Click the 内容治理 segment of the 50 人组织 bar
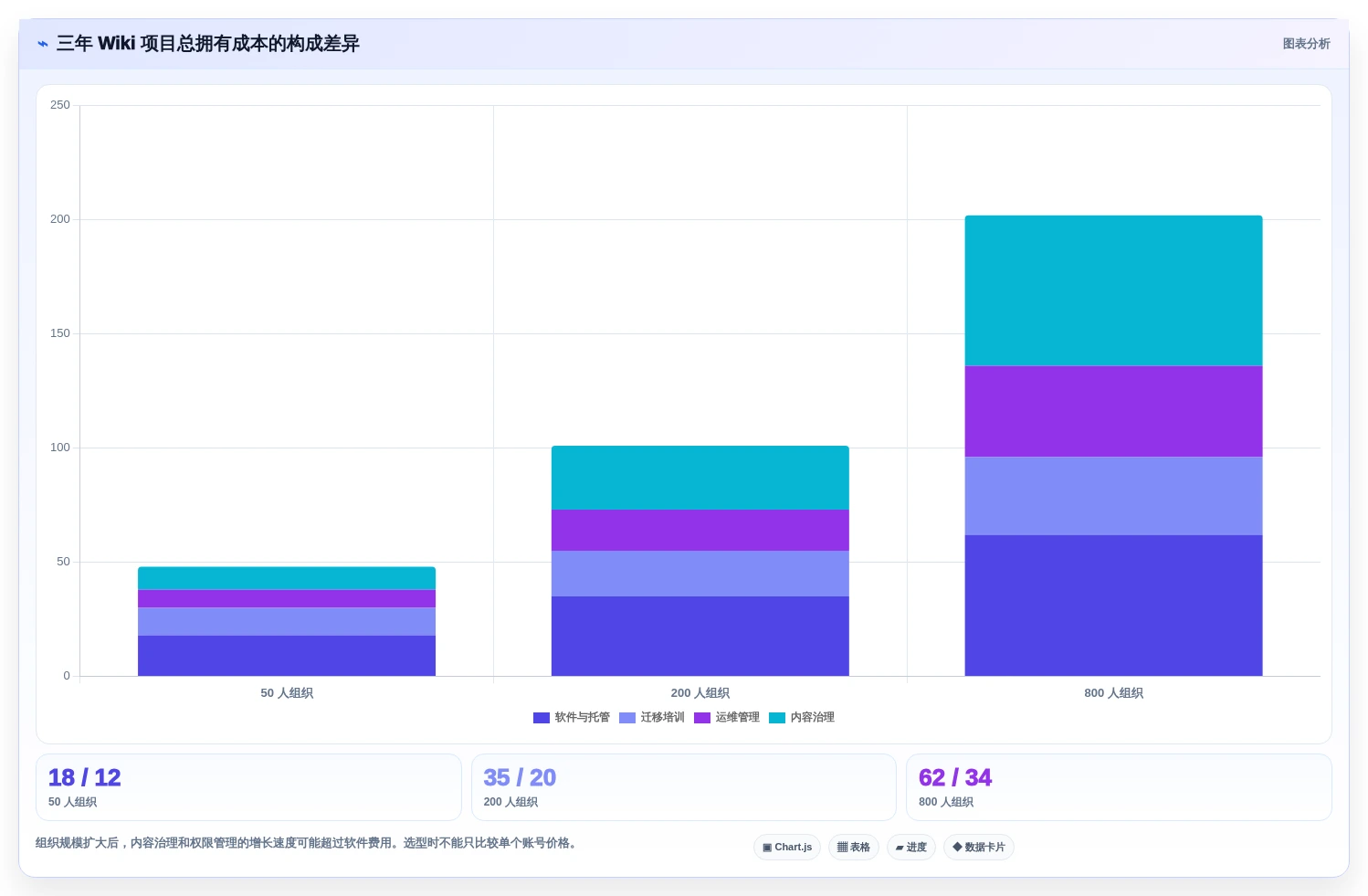 (287, 578)
